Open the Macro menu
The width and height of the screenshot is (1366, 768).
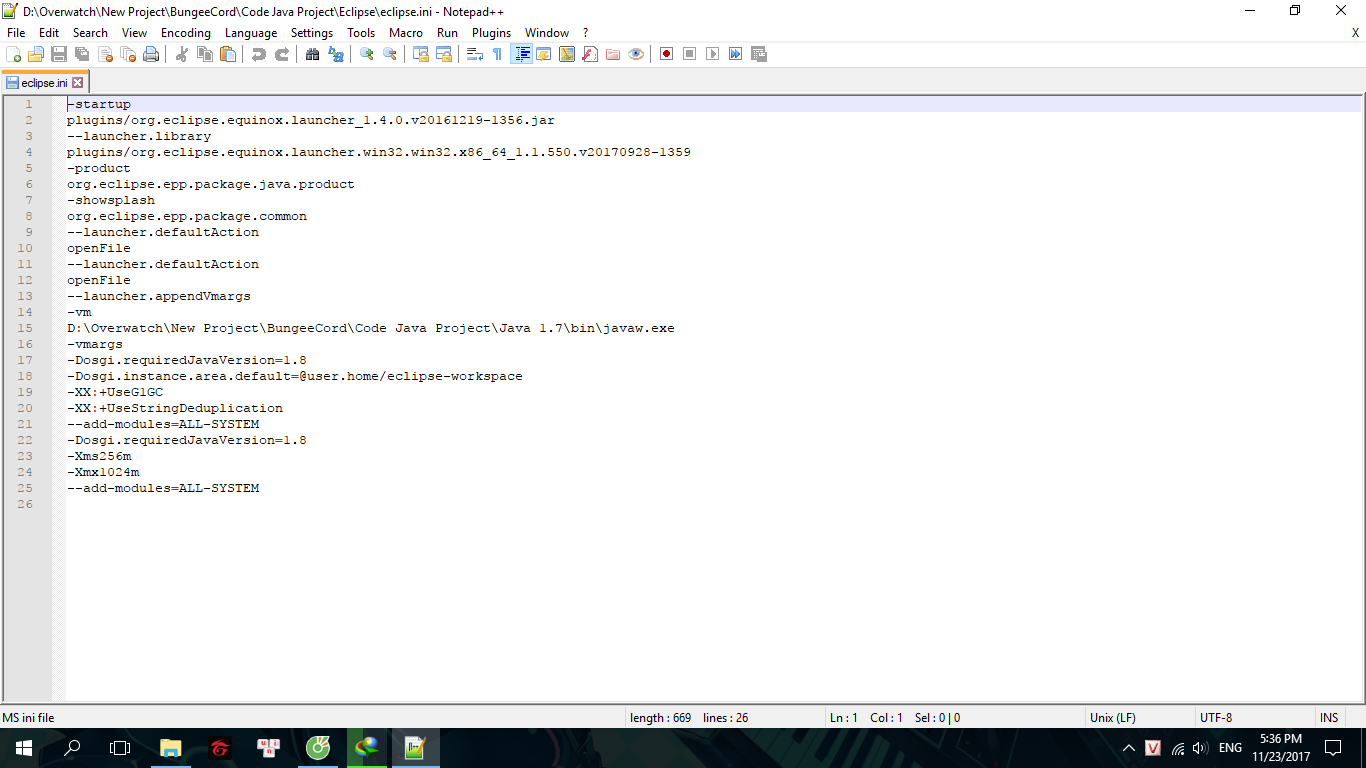[406, 33]
